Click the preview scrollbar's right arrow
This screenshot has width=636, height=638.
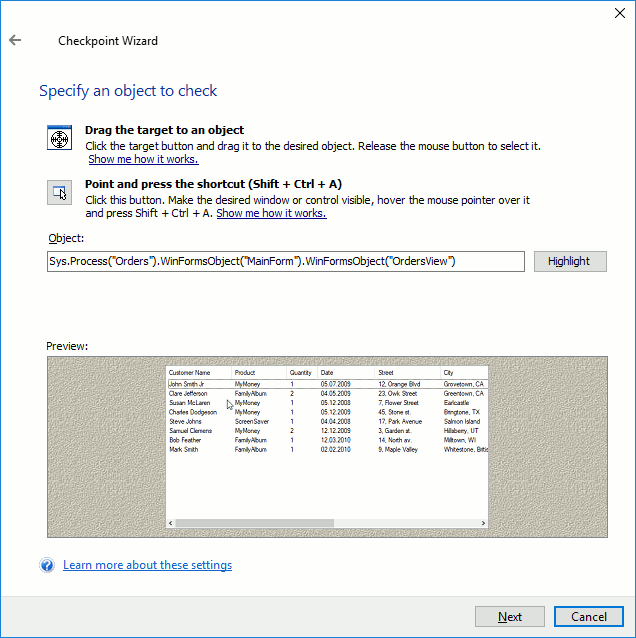(x=483, y=523)
